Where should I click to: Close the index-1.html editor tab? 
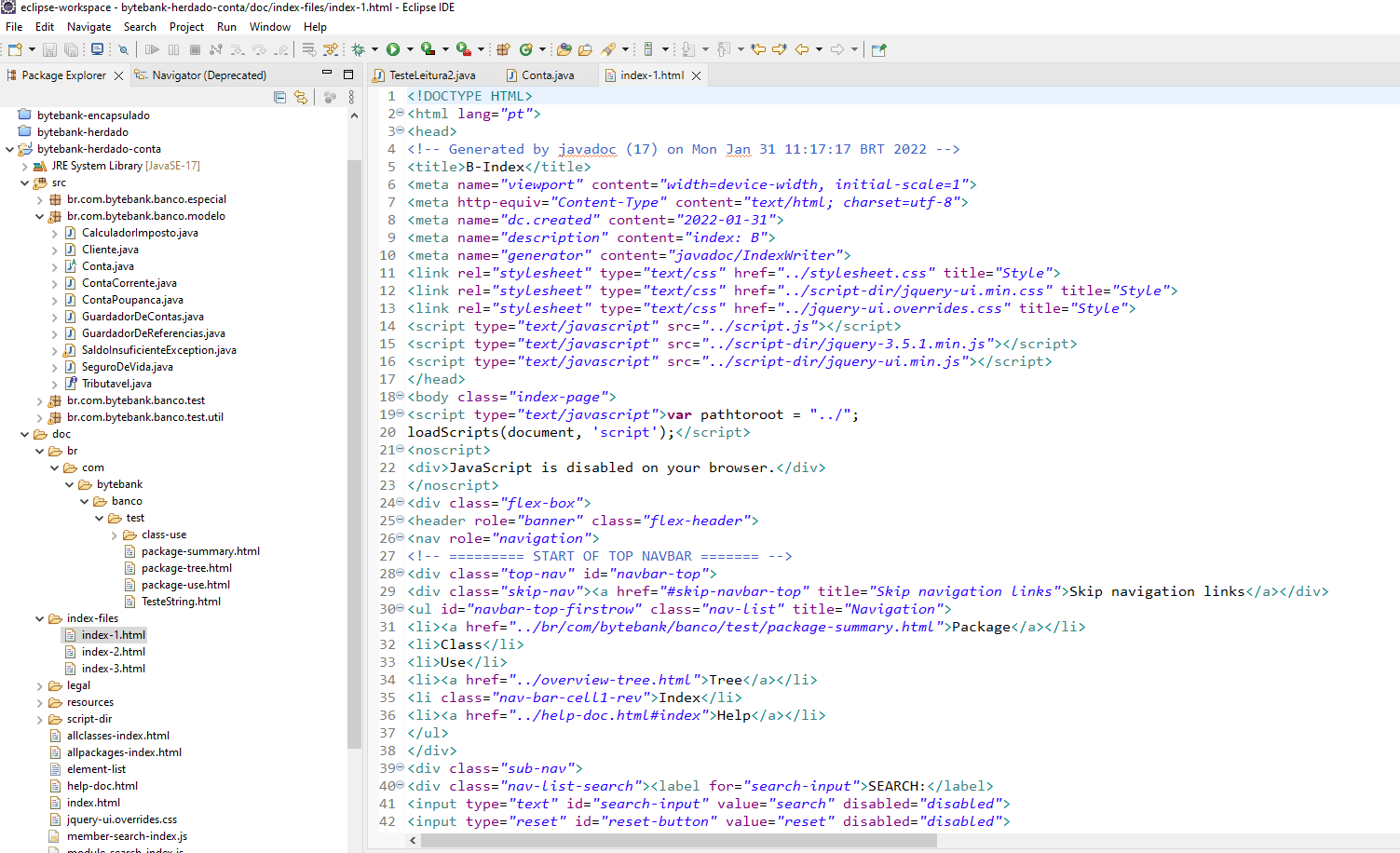pos(696,75)
